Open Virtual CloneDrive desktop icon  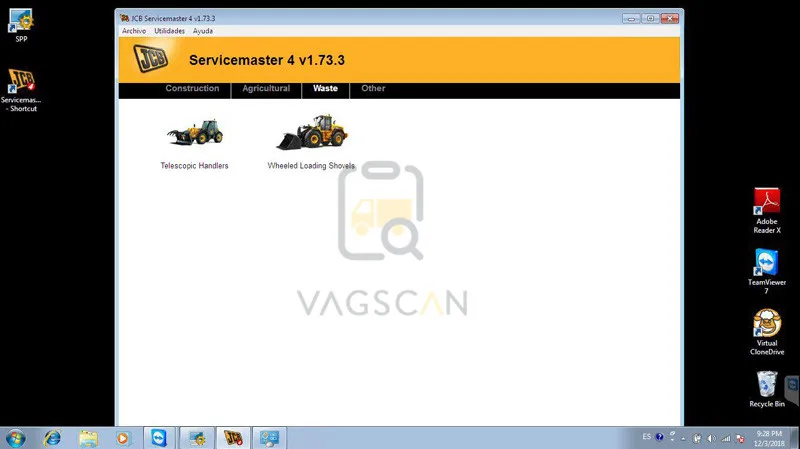(x=767, y=332)
